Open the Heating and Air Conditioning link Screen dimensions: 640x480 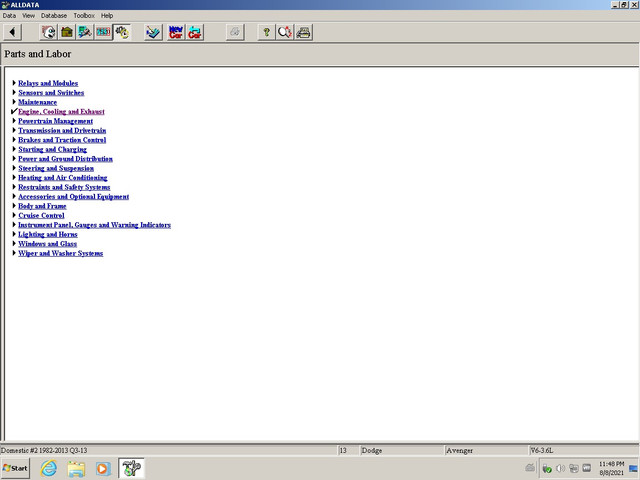[x=62, y=178]
